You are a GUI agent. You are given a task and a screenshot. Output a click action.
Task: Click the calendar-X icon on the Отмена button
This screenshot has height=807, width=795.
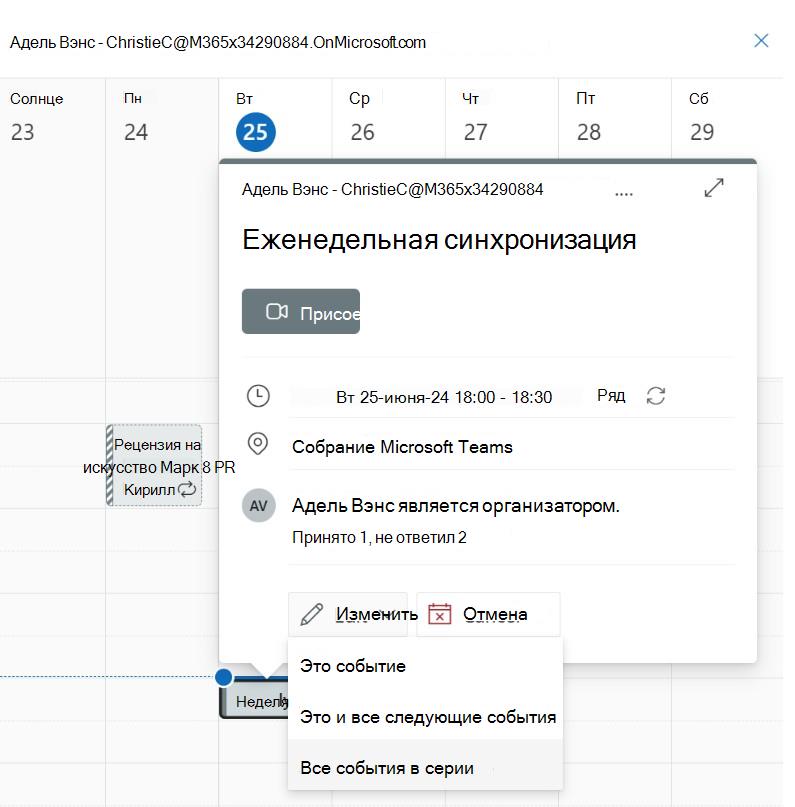(x=439, y=613)
